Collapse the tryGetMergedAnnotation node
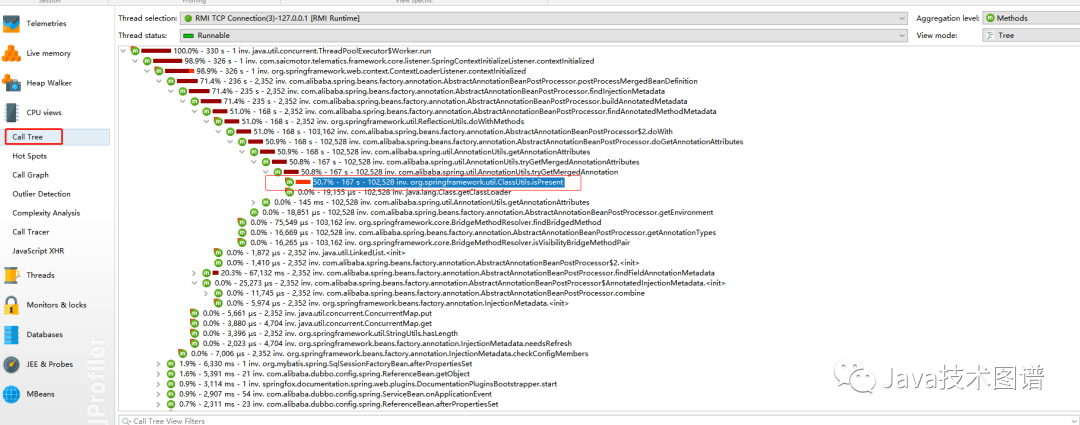 [x=266, y=172]
